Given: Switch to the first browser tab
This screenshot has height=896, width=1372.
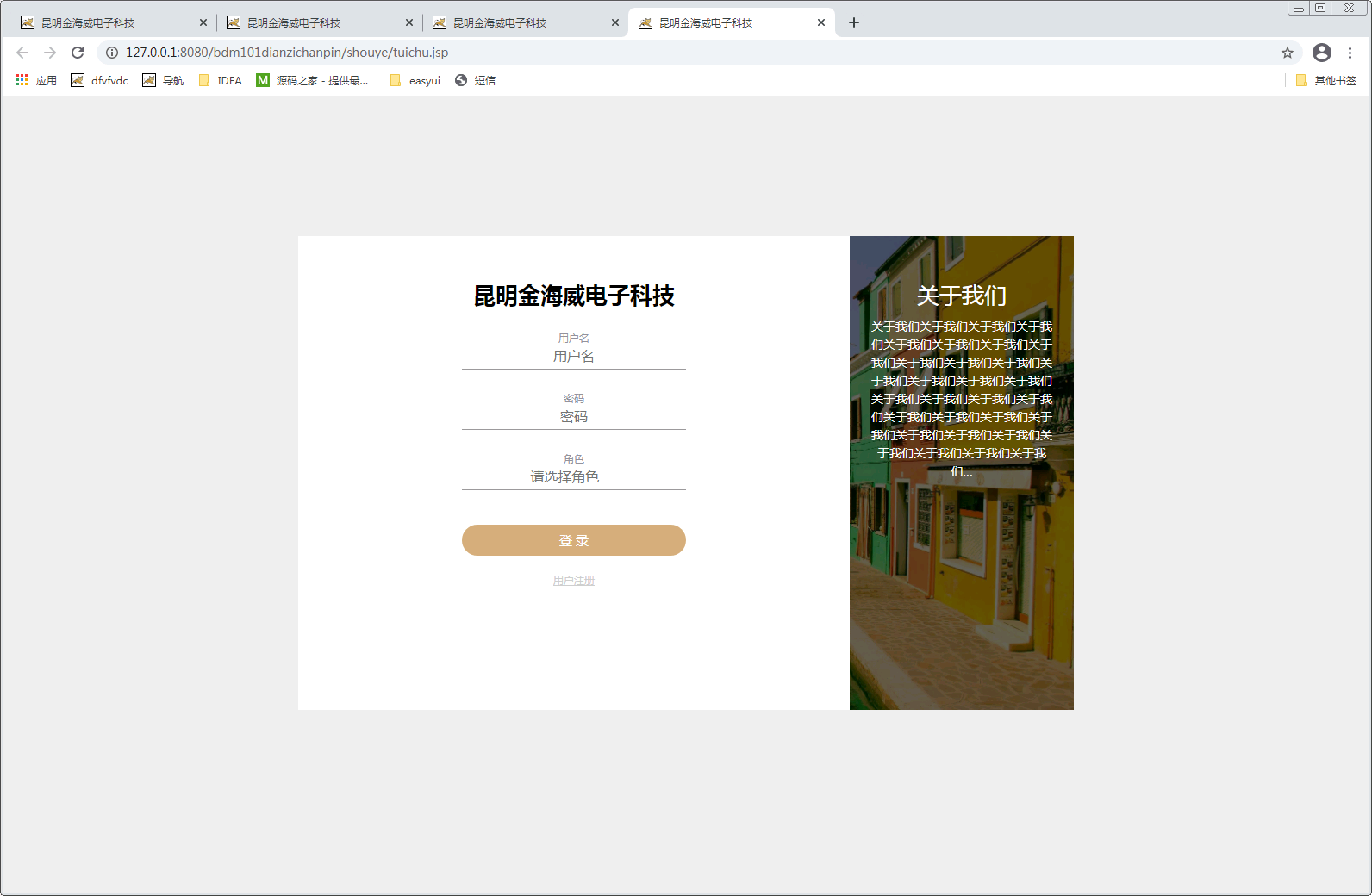Looking at the screenshot, I should 112,22.
